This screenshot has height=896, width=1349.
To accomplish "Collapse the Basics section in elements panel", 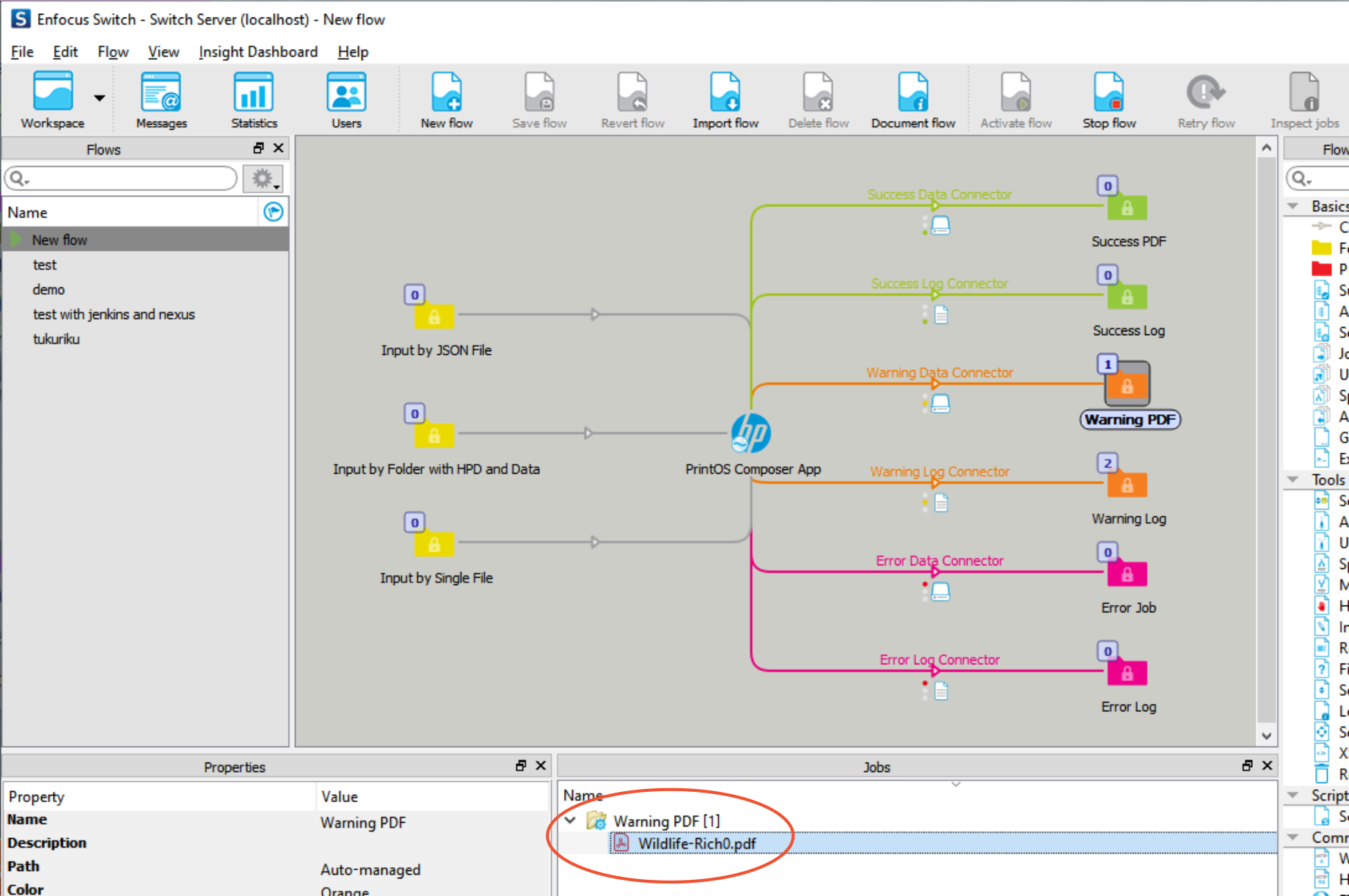I will pyautogui.click(x=1293, y=206).
